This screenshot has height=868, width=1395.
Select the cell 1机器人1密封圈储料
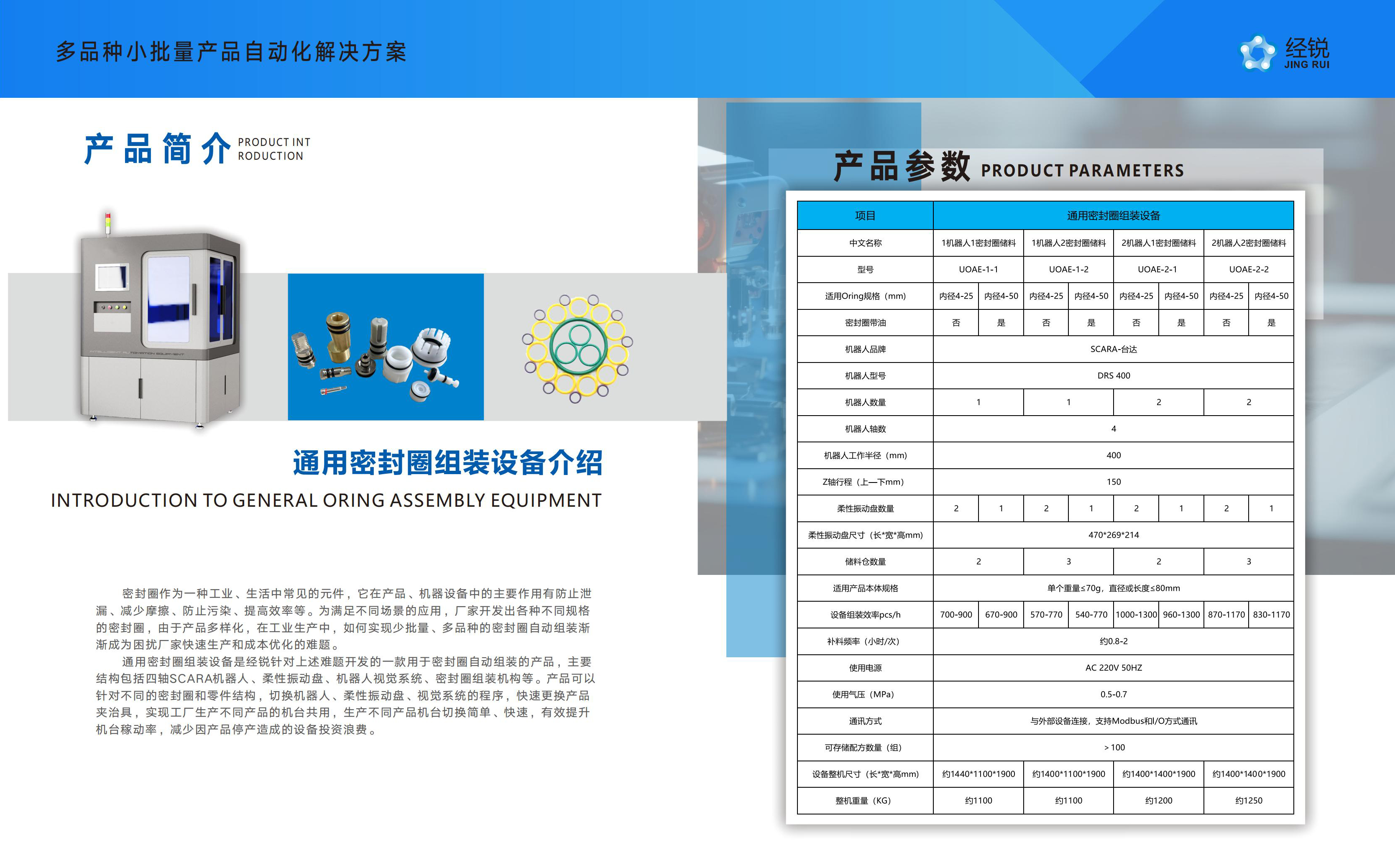pyautogui.click(x=978, y=243)
